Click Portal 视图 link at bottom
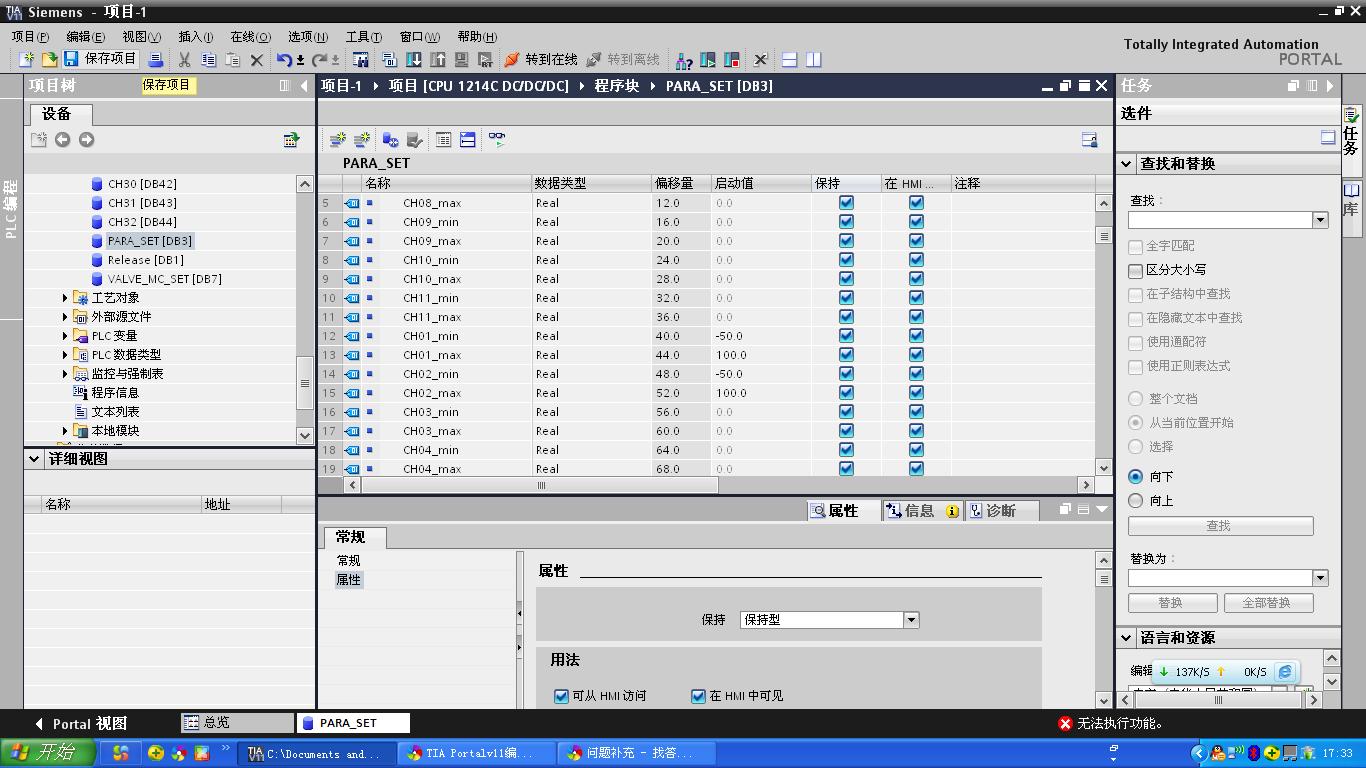The width and height of the screenshot is (1366, 768). pos(80,723)
